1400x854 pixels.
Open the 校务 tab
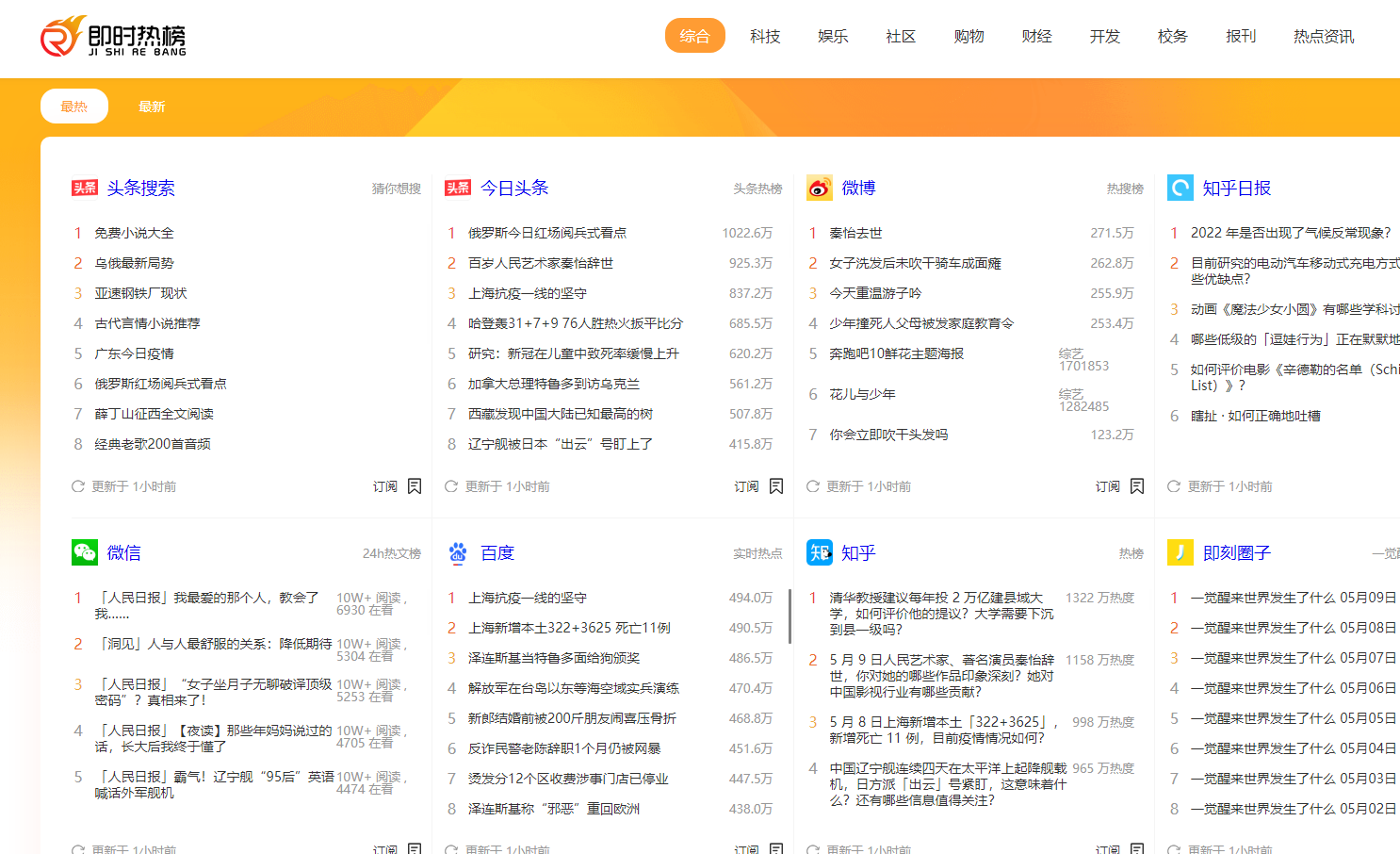pos(1173,36)
